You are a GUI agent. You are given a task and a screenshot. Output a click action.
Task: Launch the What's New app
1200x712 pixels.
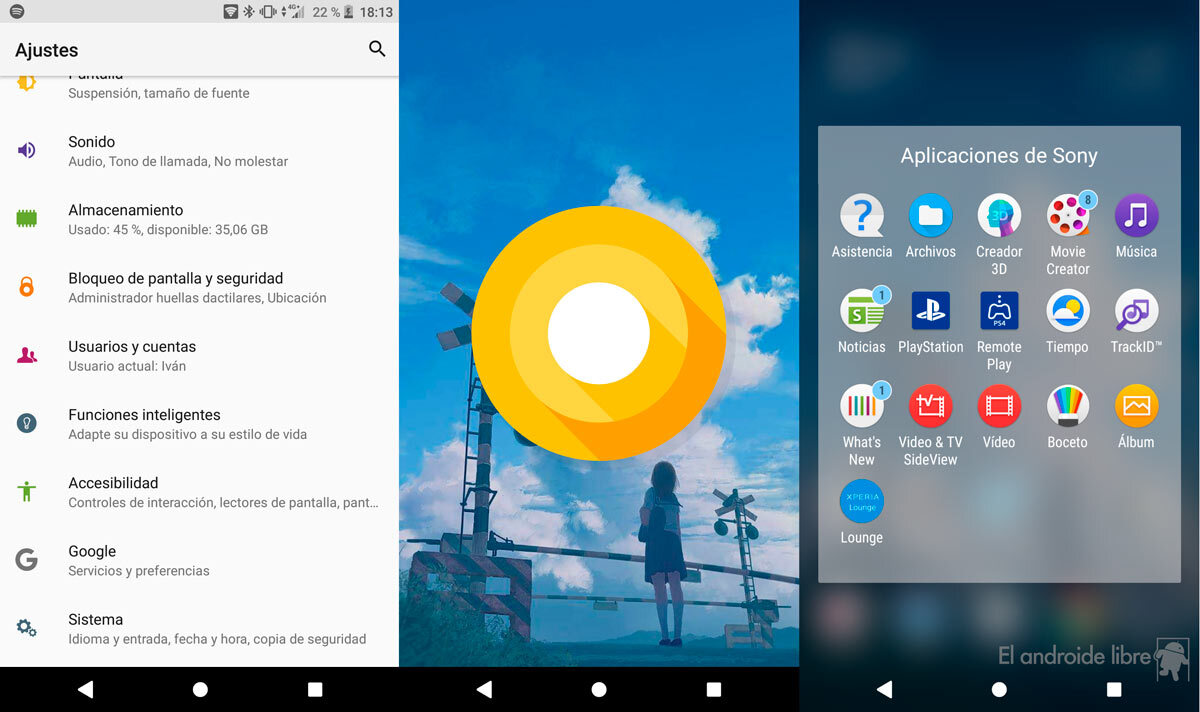[862, 406]
